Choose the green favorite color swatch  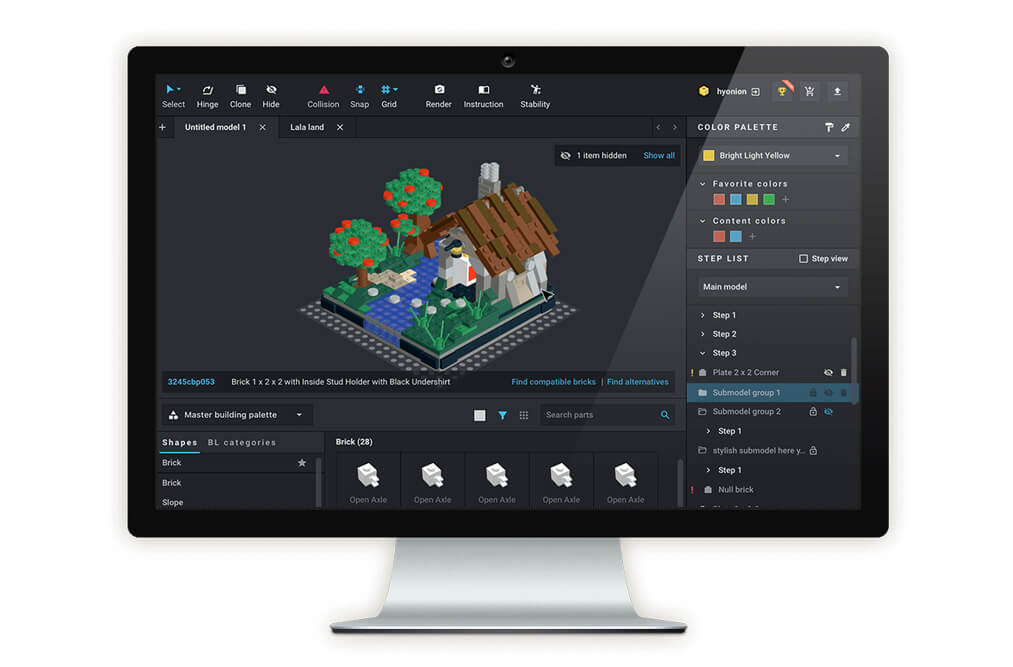[768, 200]
